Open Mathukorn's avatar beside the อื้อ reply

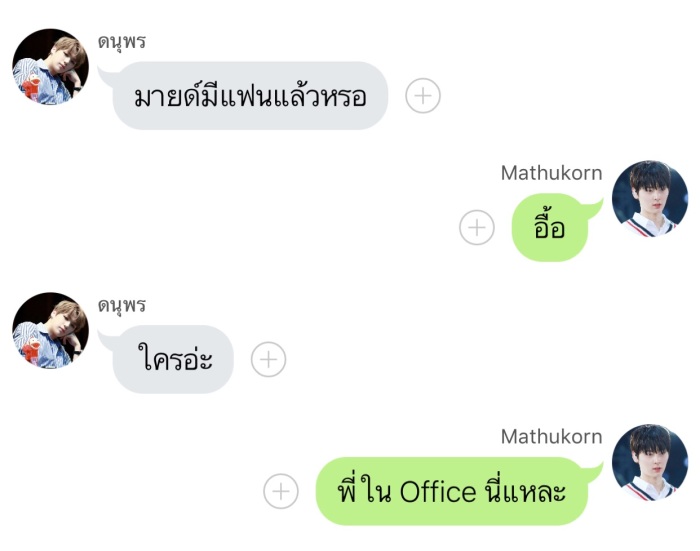click(x=650, y=199)
